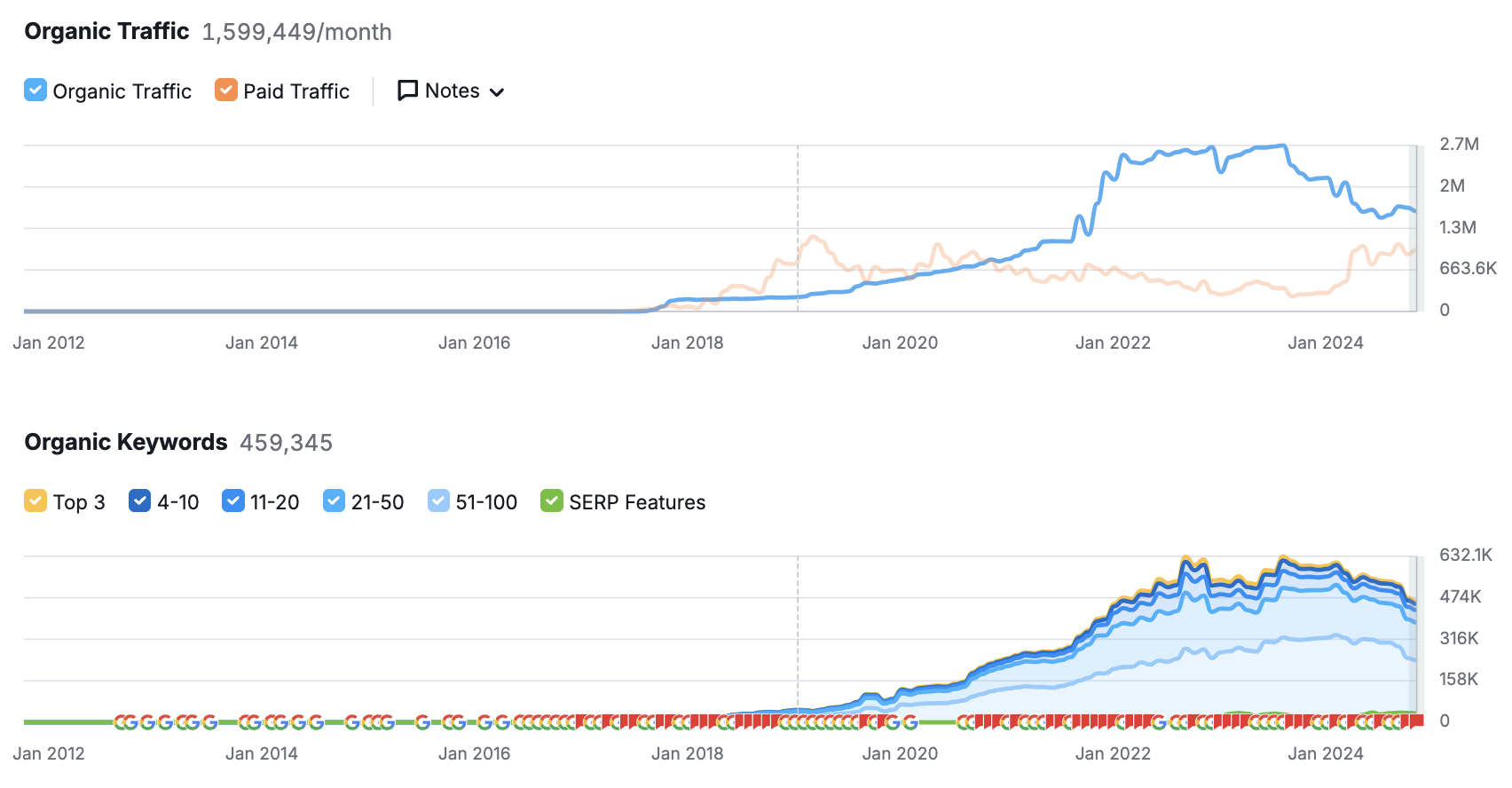Uncheck the 21-50 positions checkbox
This screenshot has width=1512, height=788.
pos(334,501)
